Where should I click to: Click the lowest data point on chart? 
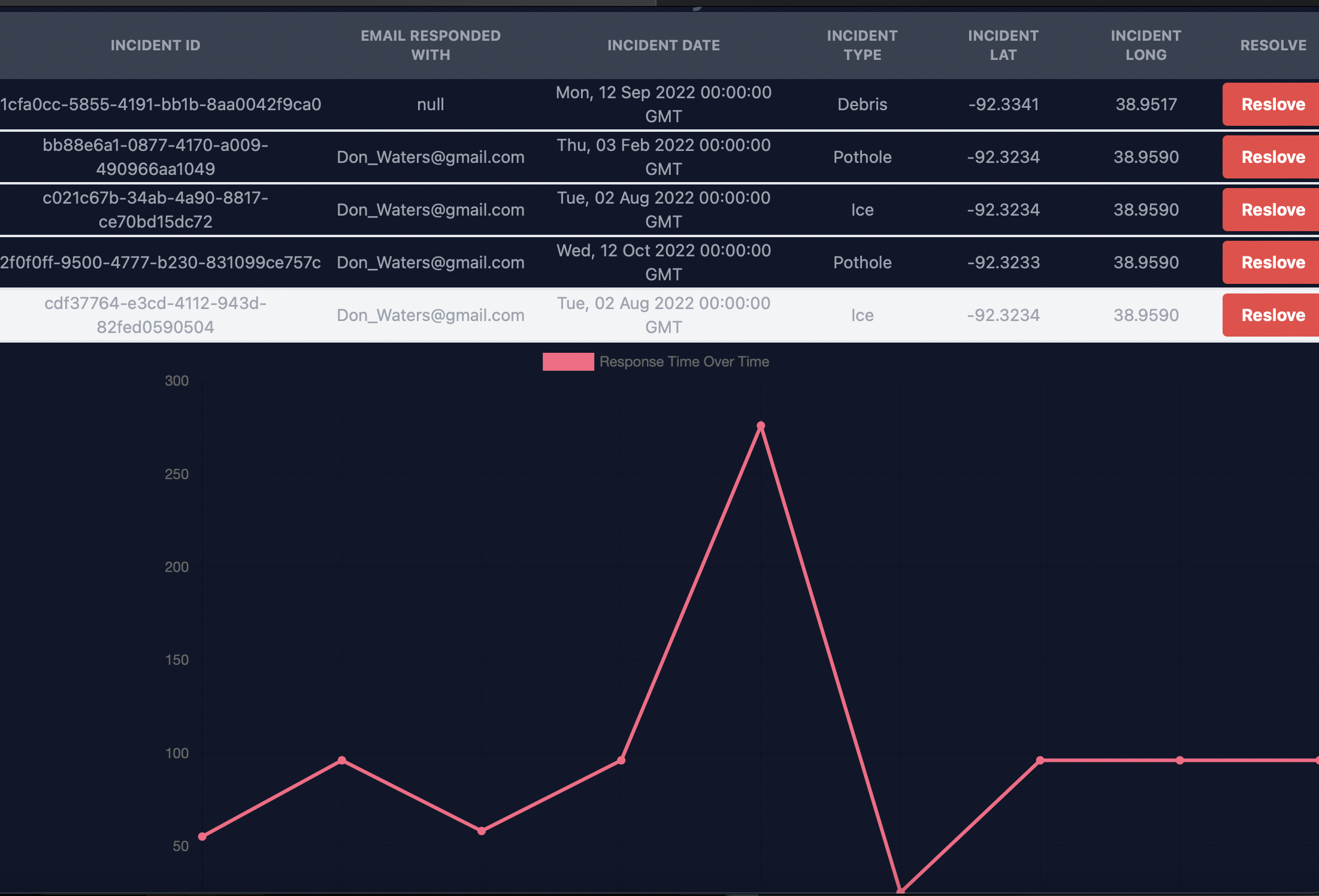click(900, 891)
